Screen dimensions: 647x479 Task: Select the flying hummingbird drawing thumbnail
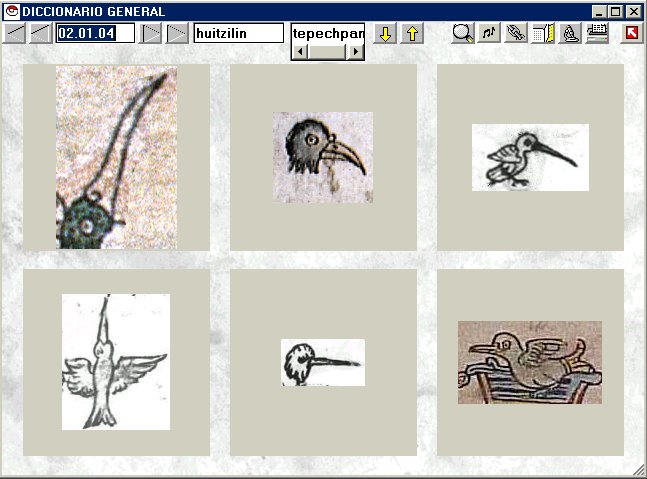(115, 361)
